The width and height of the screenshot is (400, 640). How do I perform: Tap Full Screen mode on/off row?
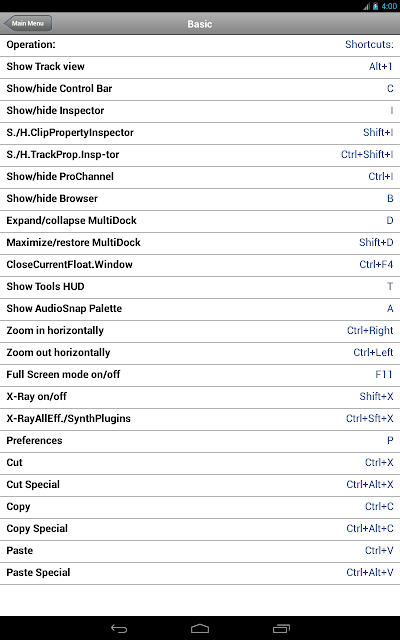(200, 375)
